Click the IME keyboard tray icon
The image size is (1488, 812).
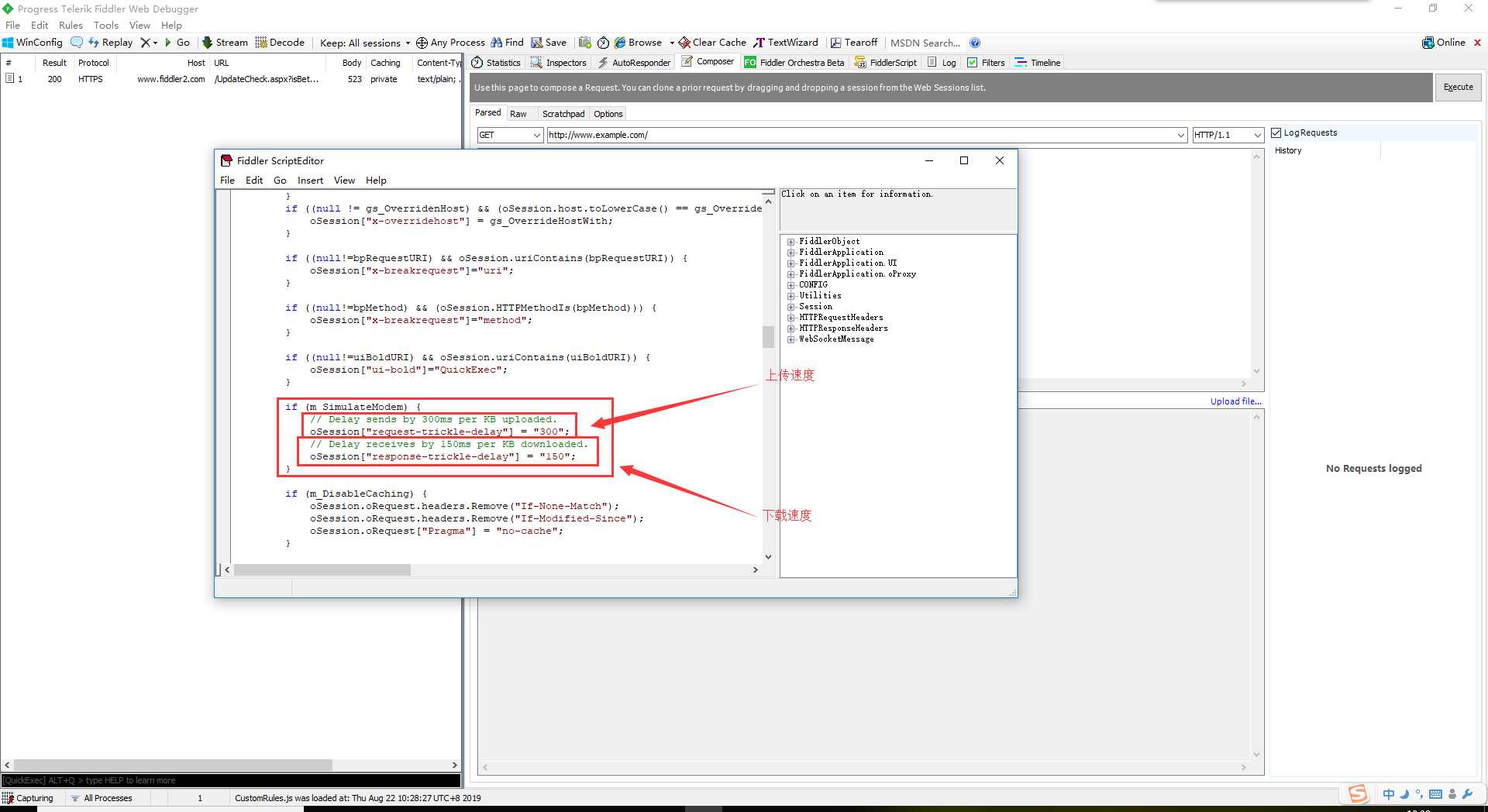(1435, 794)
